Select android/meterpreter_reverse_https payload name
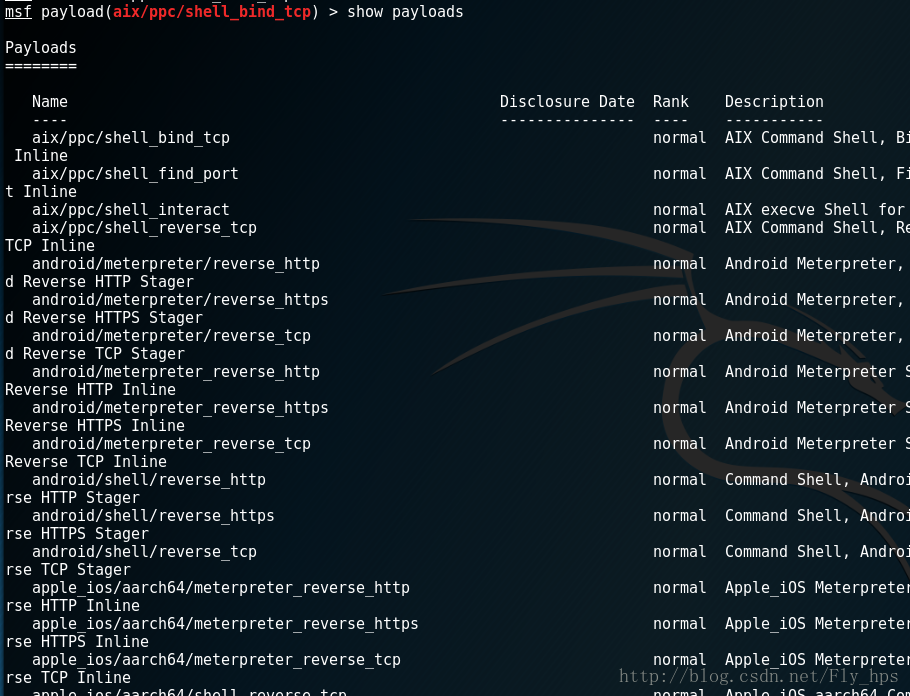Image resolution: width=910 pixels, height=696 pixels. [x=180, y=407]
